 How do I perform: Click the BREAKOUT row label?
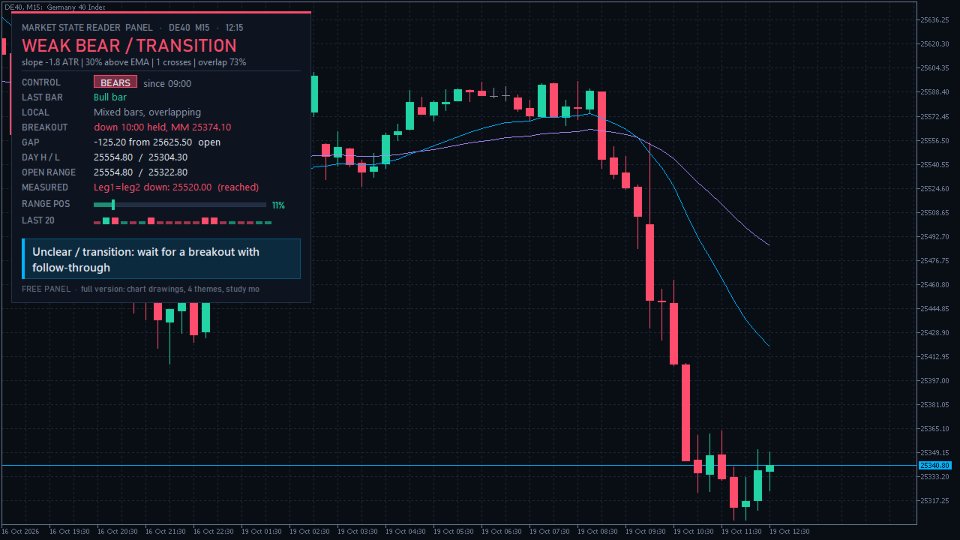[x=45, y=127]
